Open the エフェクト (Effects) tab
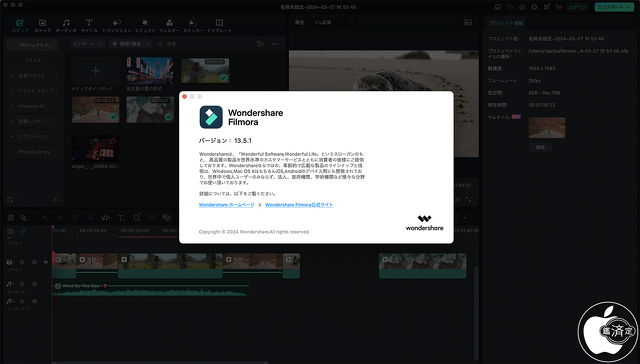Image resolution: width=640 pixels, height=364 pixels. click(145, 26)
